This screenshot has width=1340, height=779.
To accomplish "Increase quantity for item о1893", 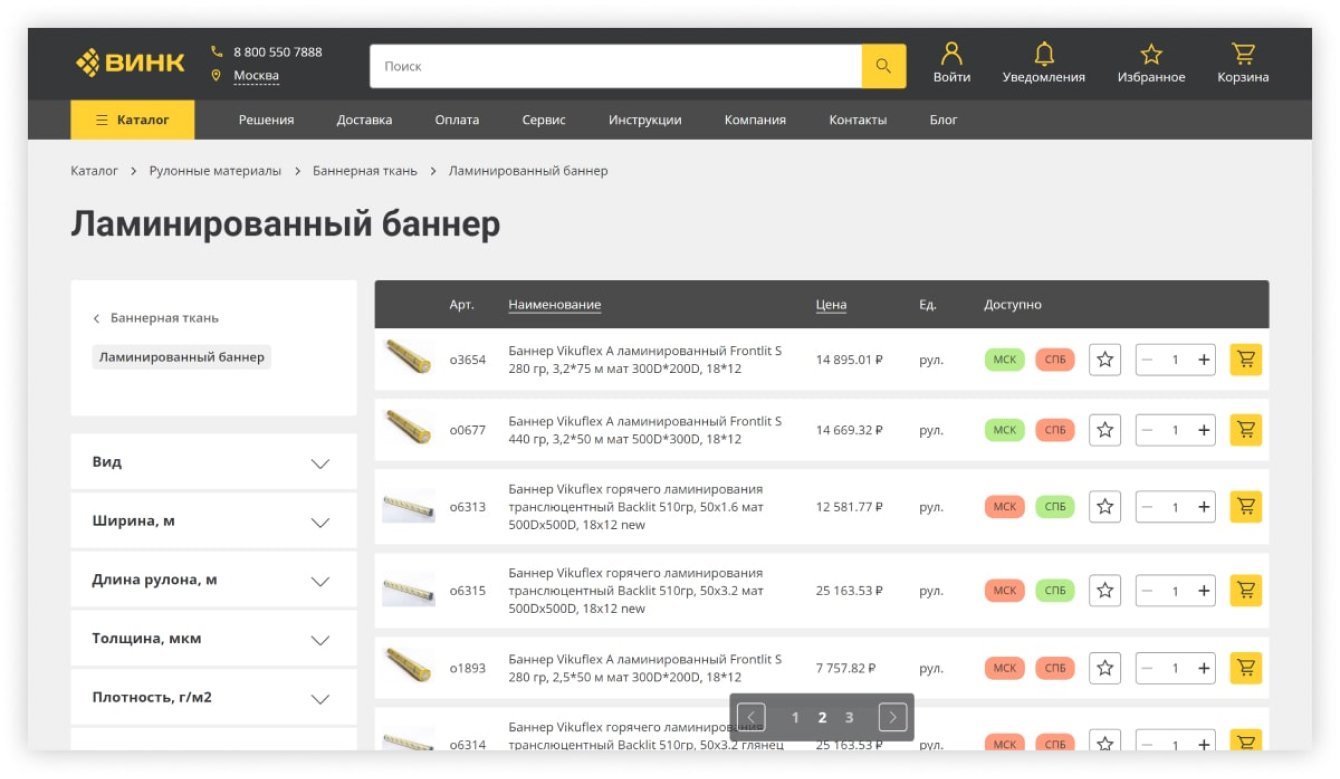I will [x=1204, y=669].
